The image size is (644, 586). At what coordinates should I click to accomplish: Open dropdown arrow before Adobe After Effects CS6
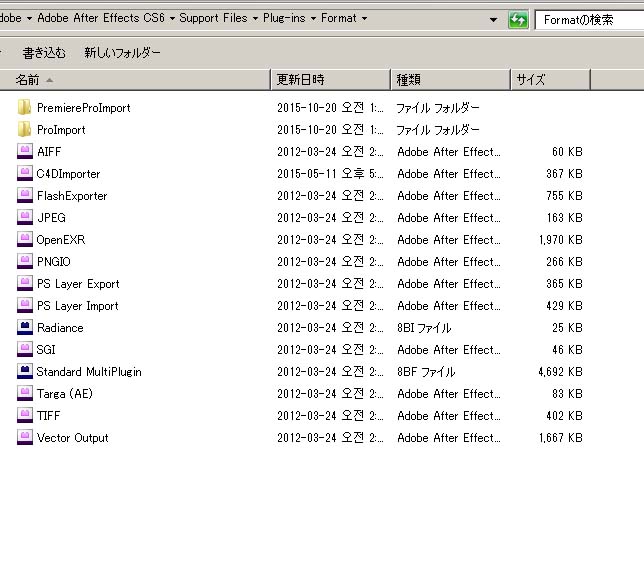[x=29, y=18]
